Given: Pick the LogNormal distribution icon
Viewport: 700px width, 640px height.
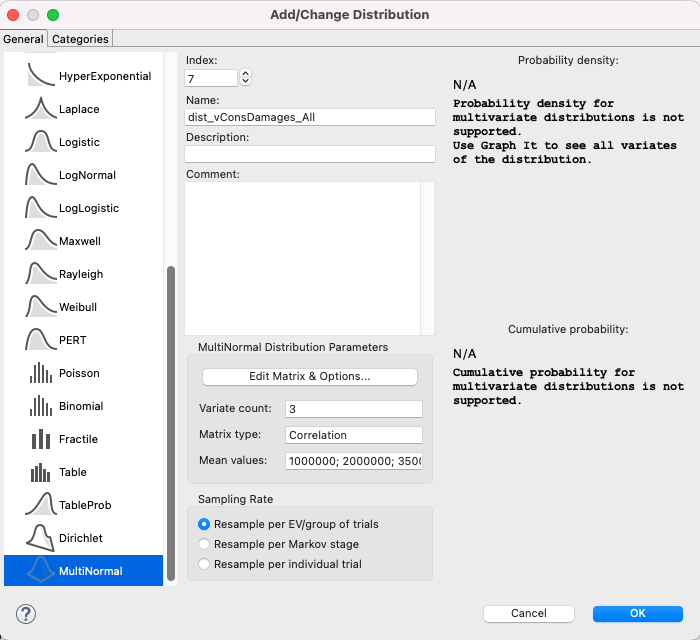Looking at the screenshot, I should pyautogui.click(x=41, y=175).
